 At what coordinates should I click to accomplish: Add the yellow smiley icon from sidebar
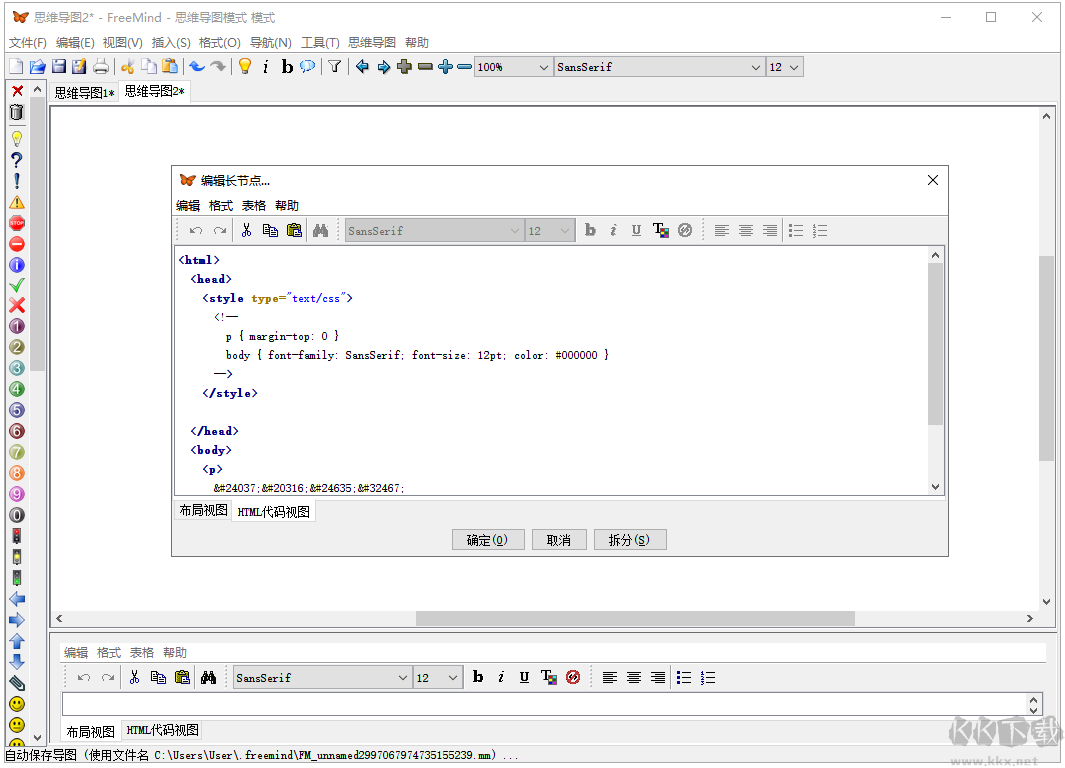[x=17, y=704]
